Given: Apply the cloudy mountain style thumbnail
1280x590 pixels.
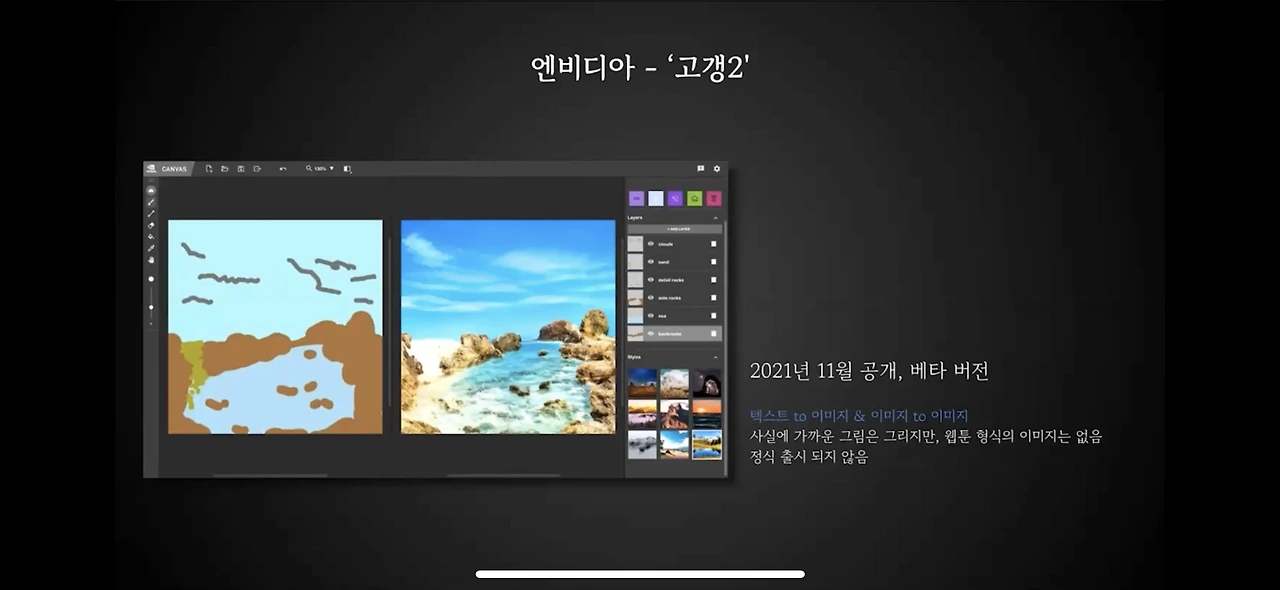Looking at the screenshot, I should tap(675, 383).
